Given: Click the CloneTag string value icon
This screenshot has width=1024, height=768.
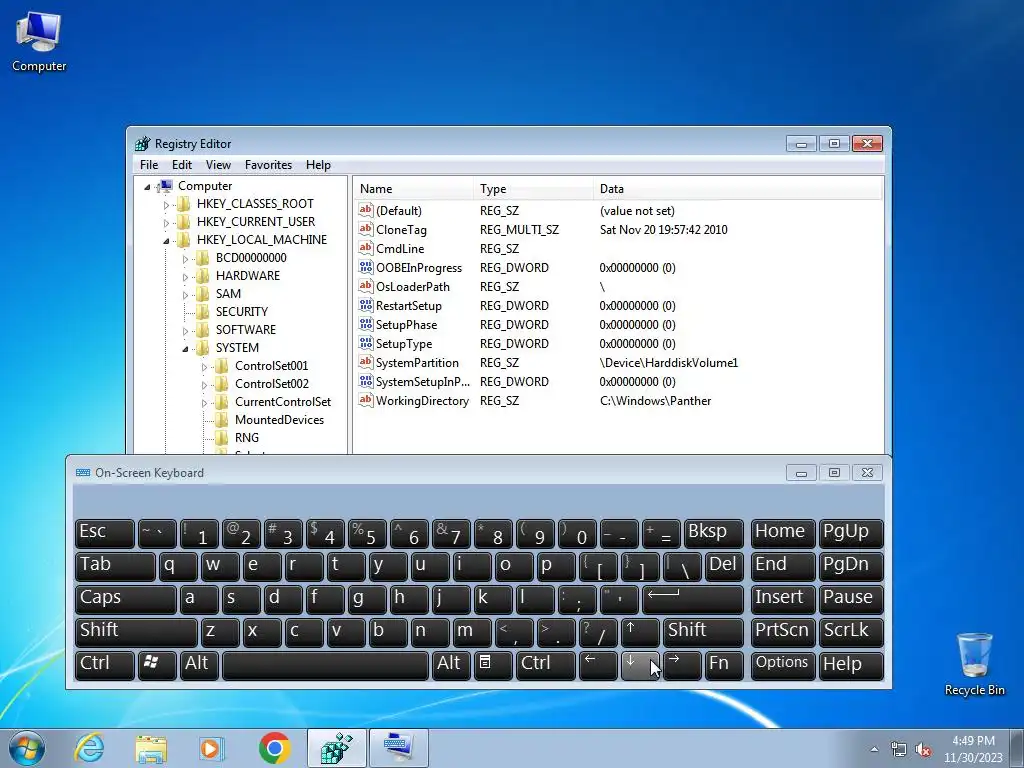Looking at the screenshot, I should pyautogui.click(x=365, y=229).
